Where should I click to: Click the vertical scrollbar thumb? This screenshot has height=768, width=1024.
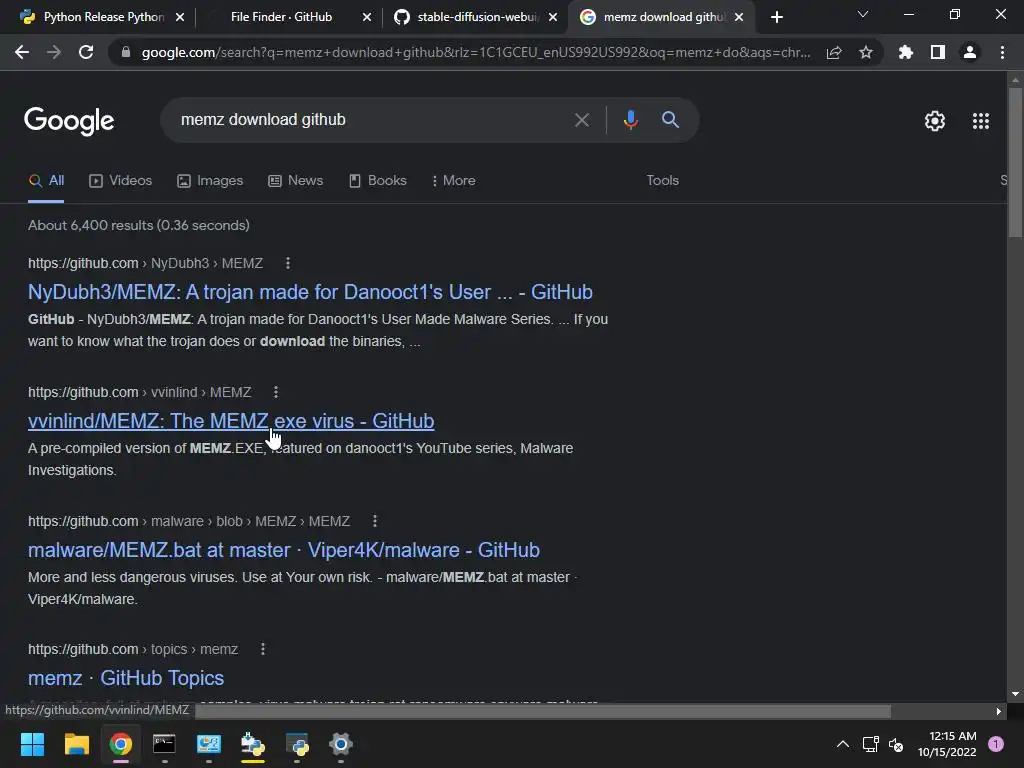click(x=1015, y=163)
